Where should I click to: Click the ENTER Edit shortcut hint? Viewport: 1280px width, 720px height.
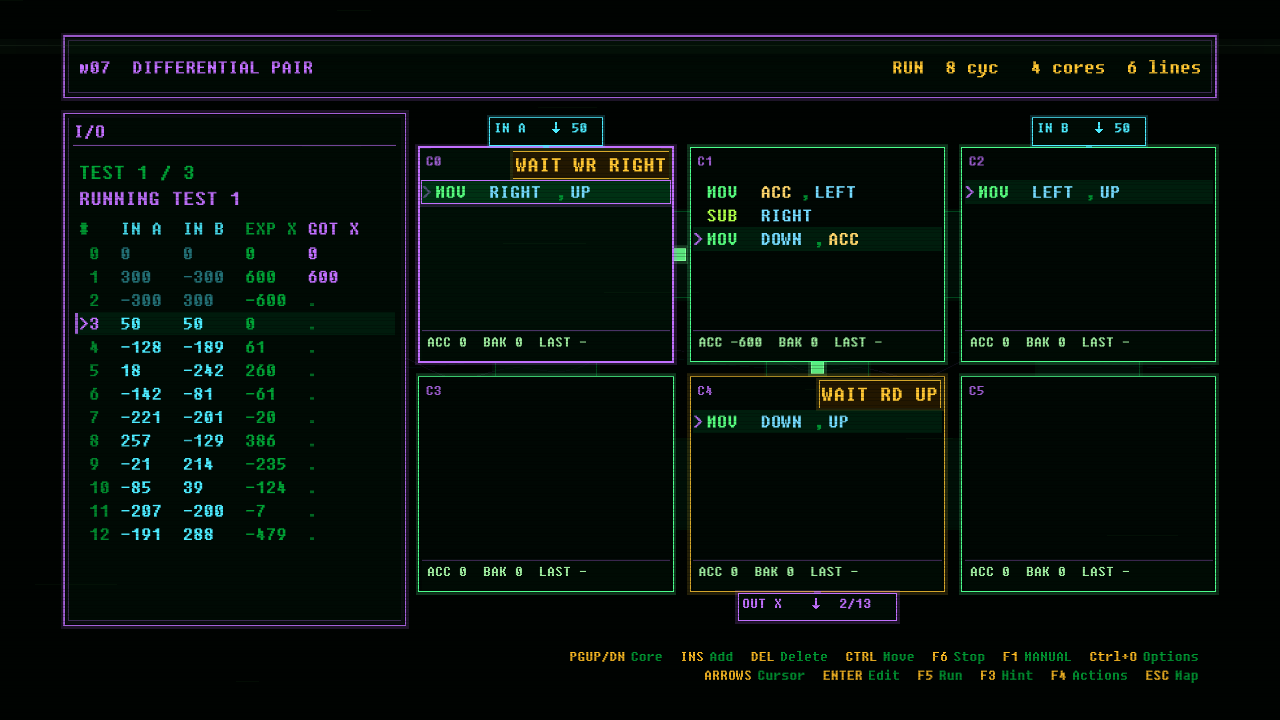(x=861, y=676)
